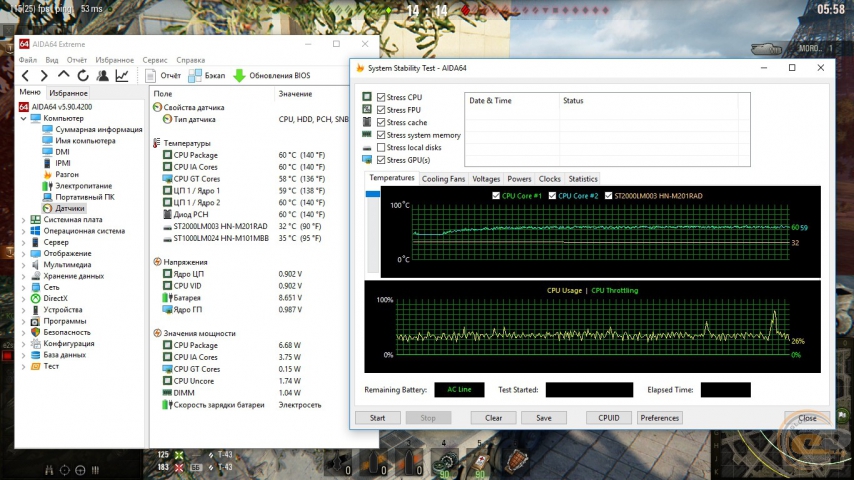Viewport: 854px width, 480px height.
Task: Switch to the Clocks tab
Action: tap(550, 179)
